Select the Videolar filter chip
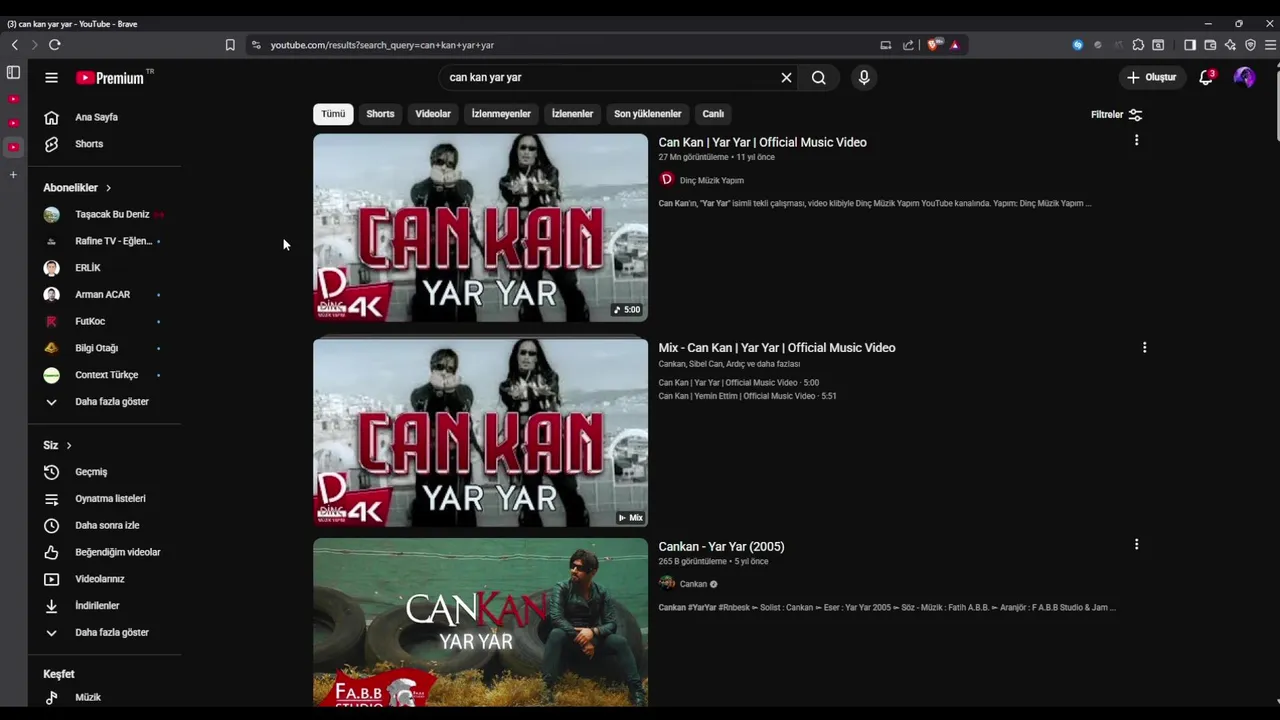This screenshot has width=1280, height=720. (433, 114)
